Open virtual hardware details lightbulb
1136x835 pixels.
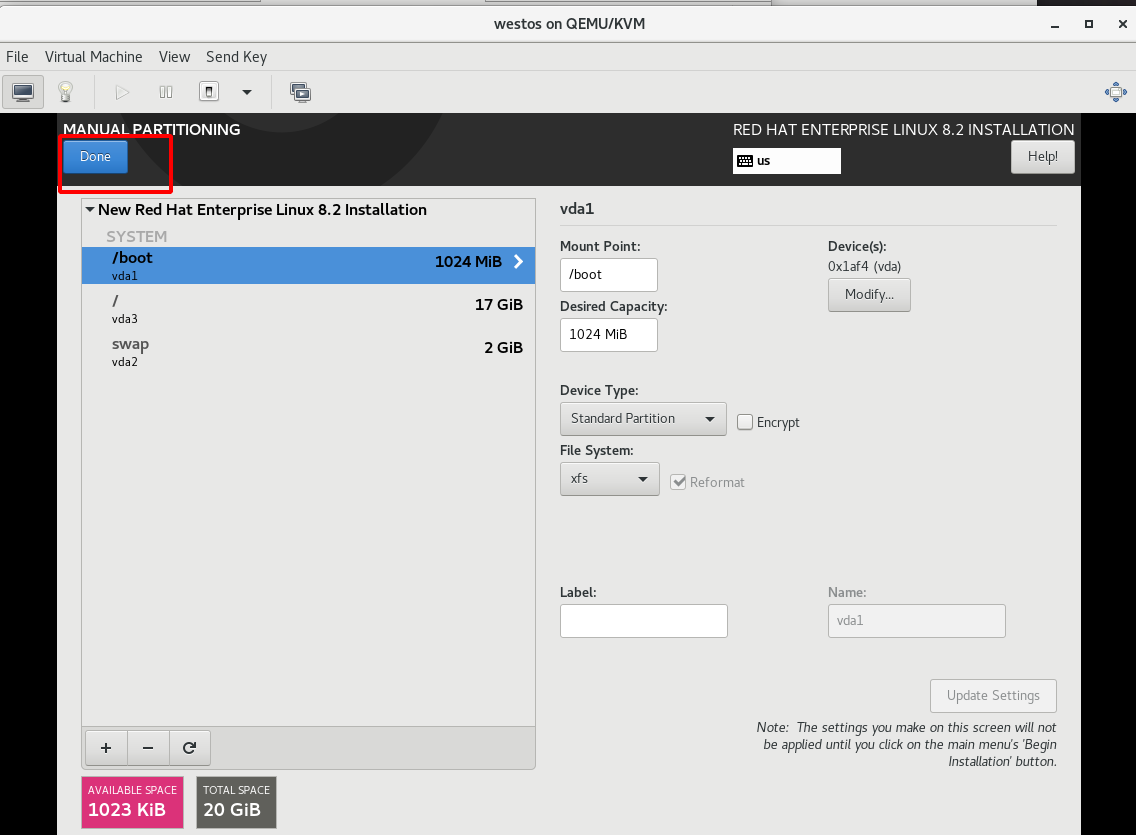(x=65, y=92)
